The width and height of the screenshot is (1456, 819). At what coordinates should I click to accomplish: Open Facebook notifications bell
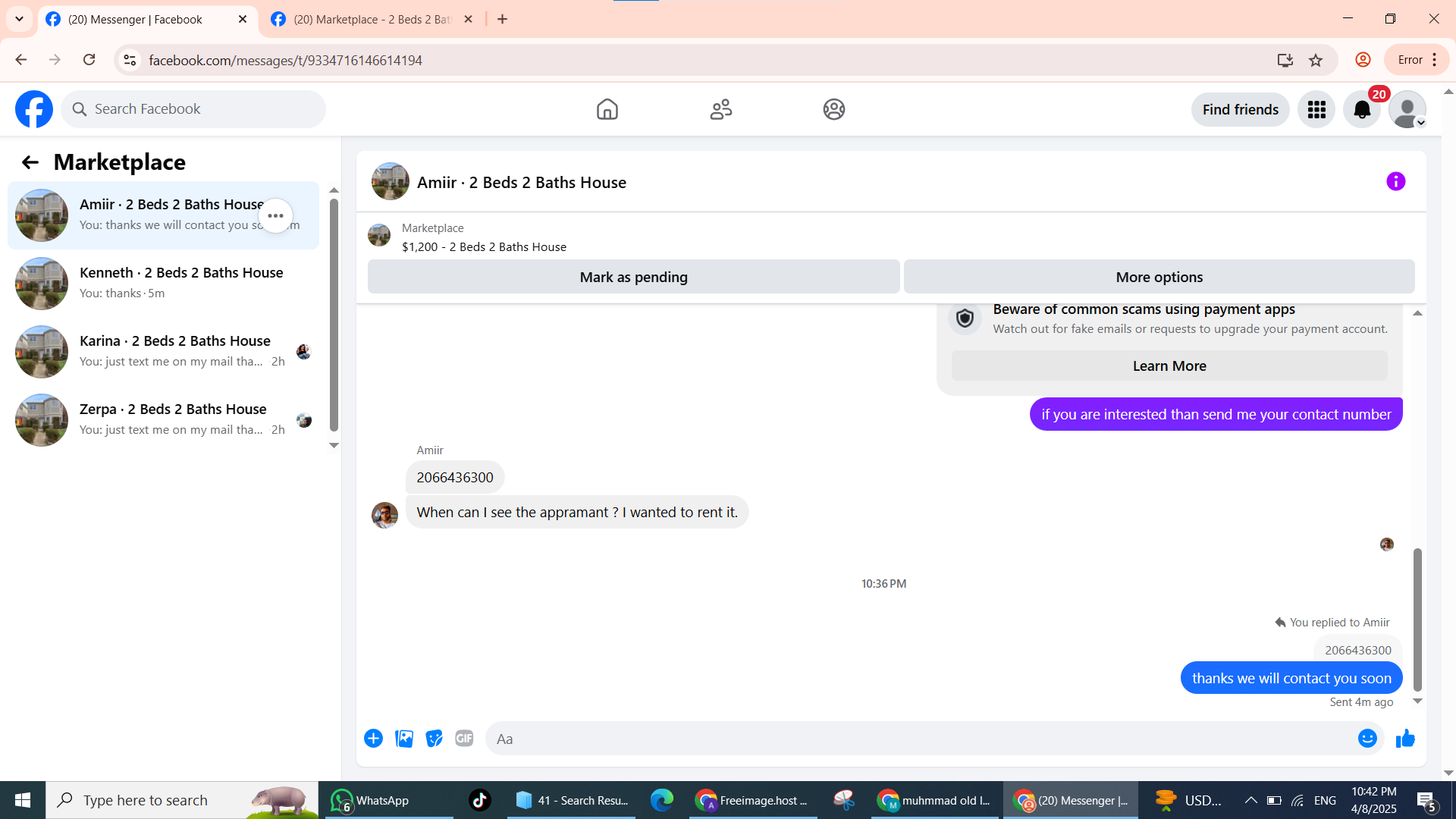click(x=1362, y=110)
